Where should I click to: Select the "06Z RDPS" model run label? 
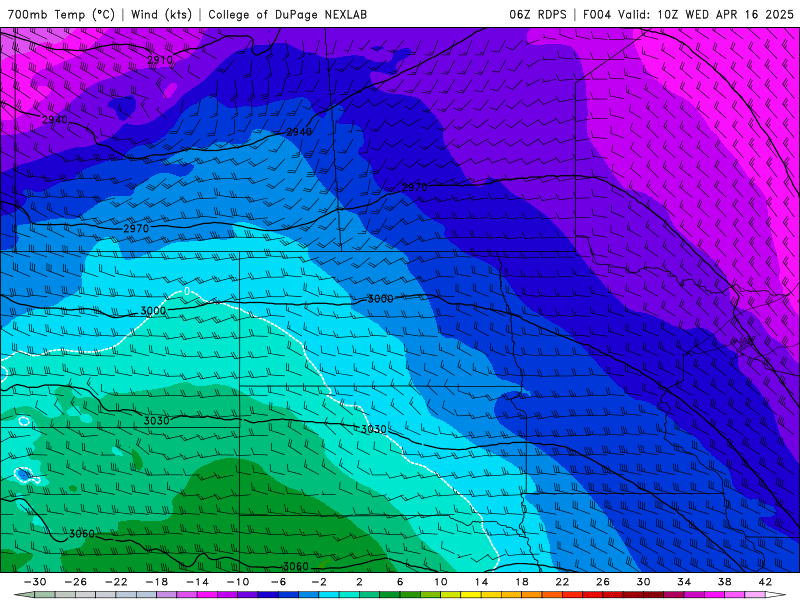538,14
